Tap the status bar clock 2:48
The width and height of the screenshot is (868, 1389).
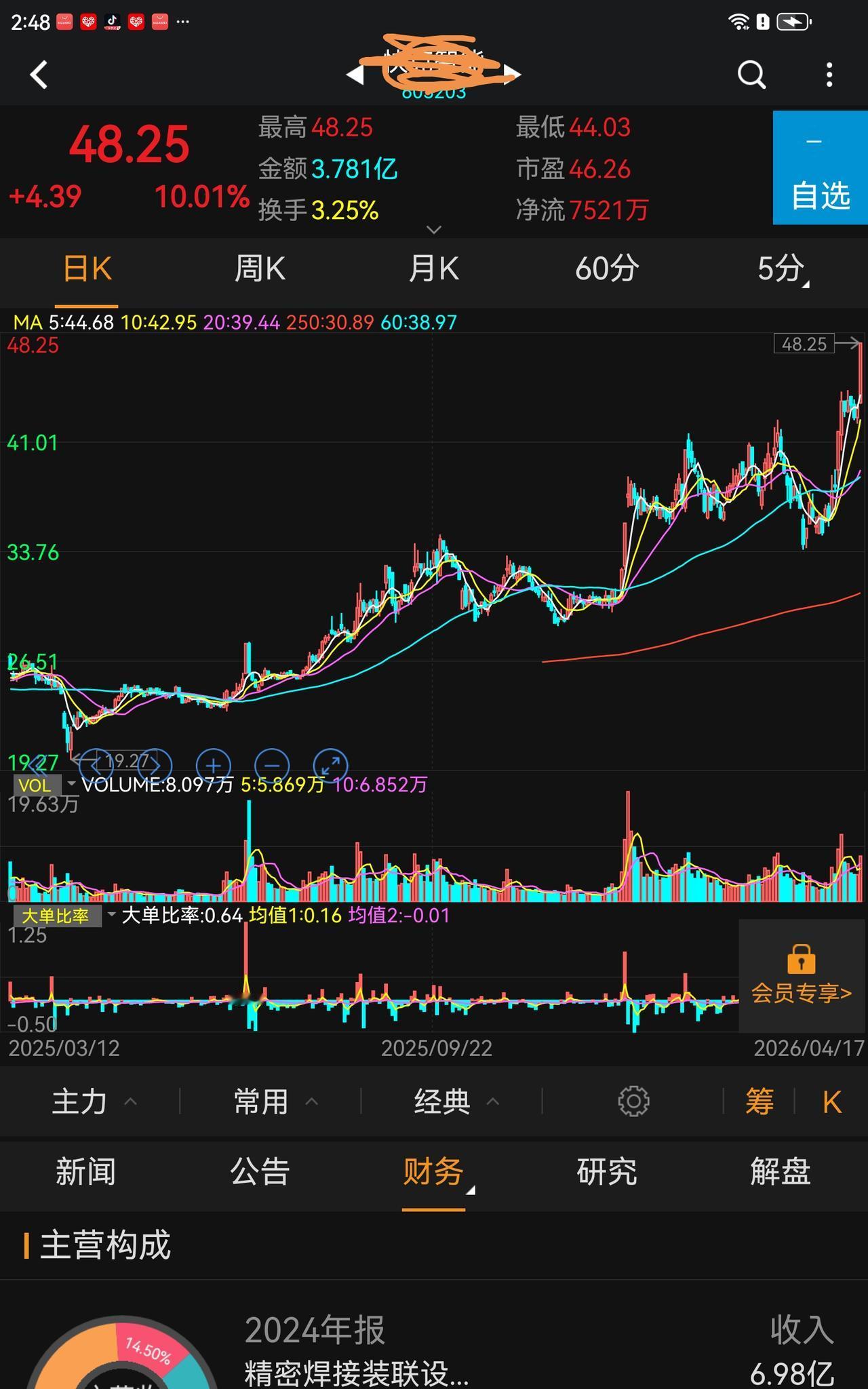(x=31, y=22)
